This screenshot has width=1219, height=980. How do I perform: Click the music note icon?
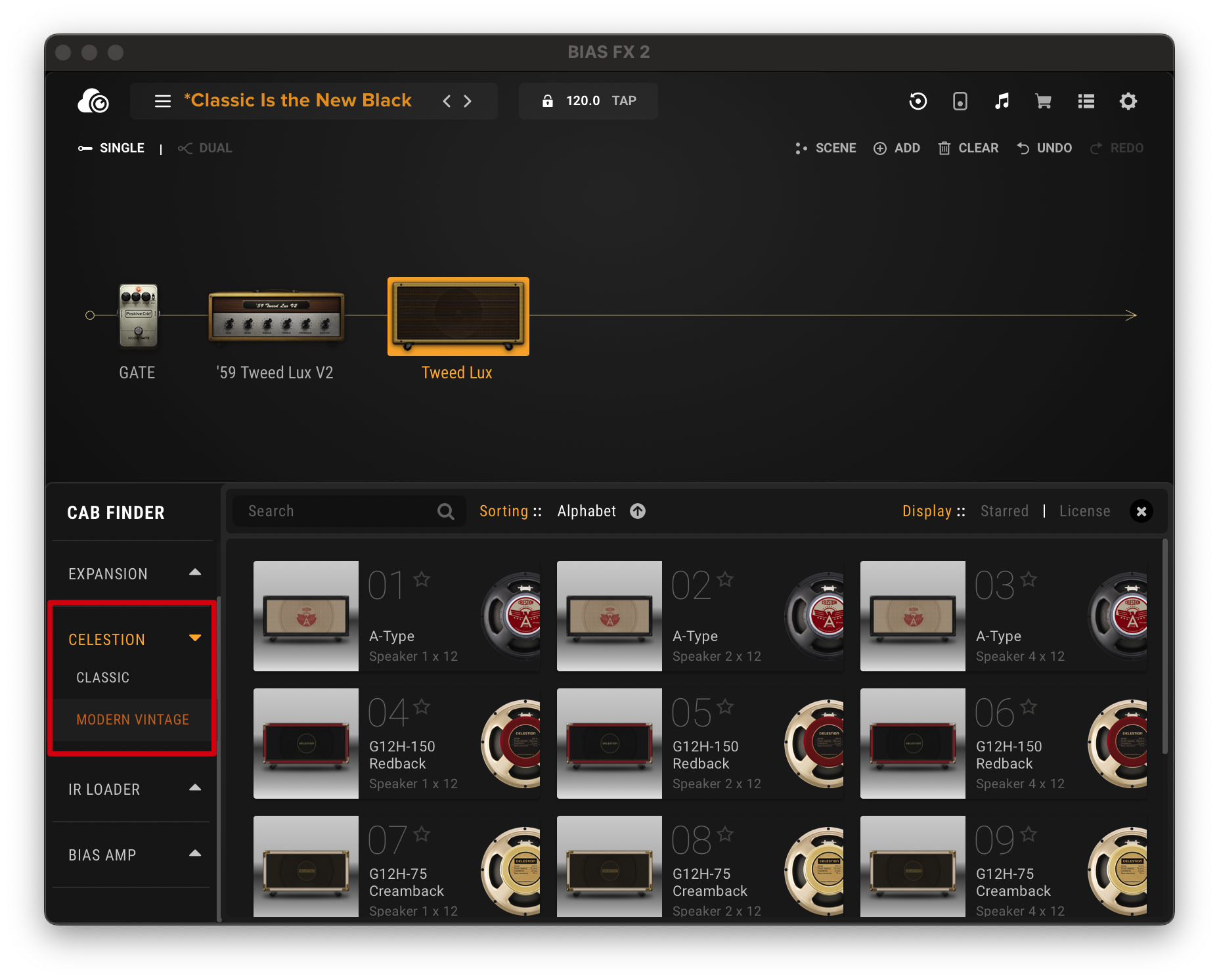[1002, 101]
